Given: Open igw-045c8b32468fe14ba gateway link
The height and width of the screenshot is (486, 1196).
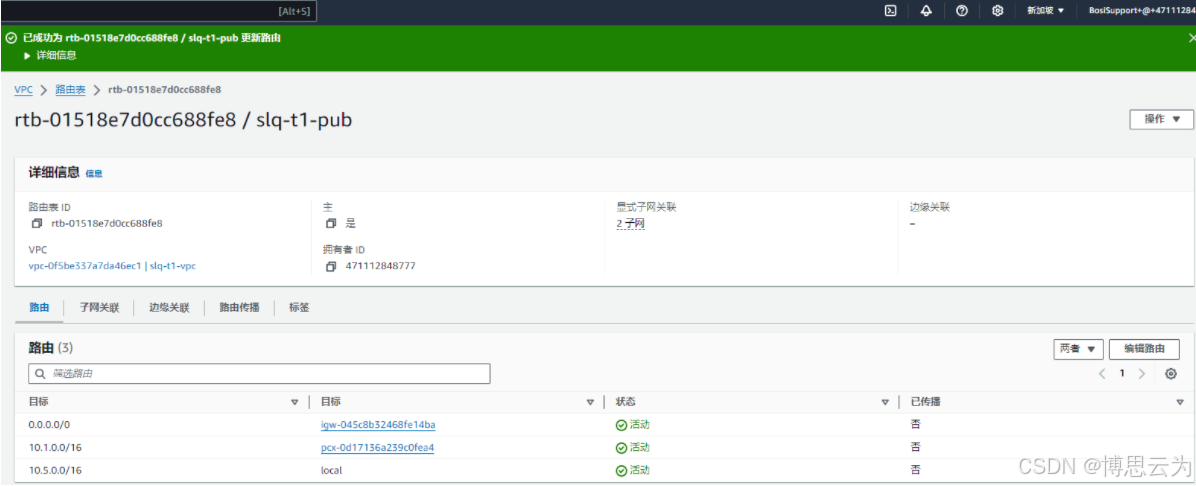Looking at the screenshot, I should [378, 425].
